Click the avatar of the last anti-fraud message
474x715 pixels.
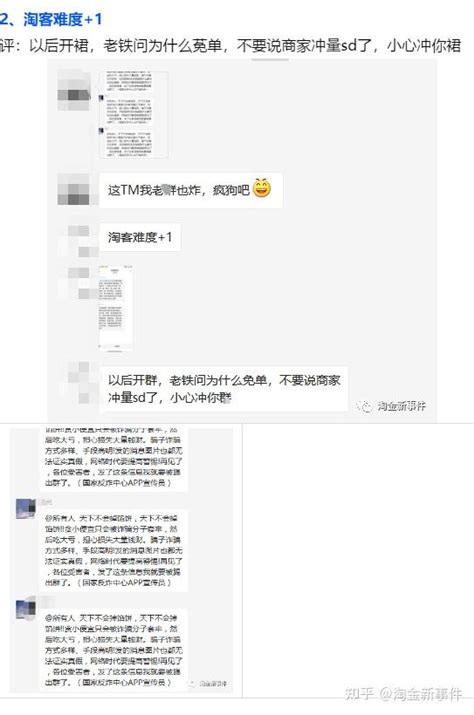point(26,609)
